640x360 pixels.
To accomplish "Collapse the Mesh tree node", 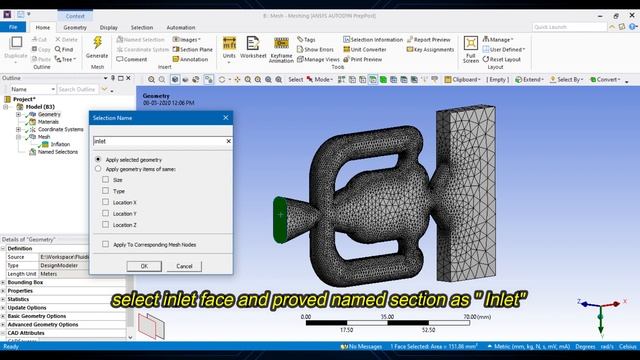I will 18,137.
